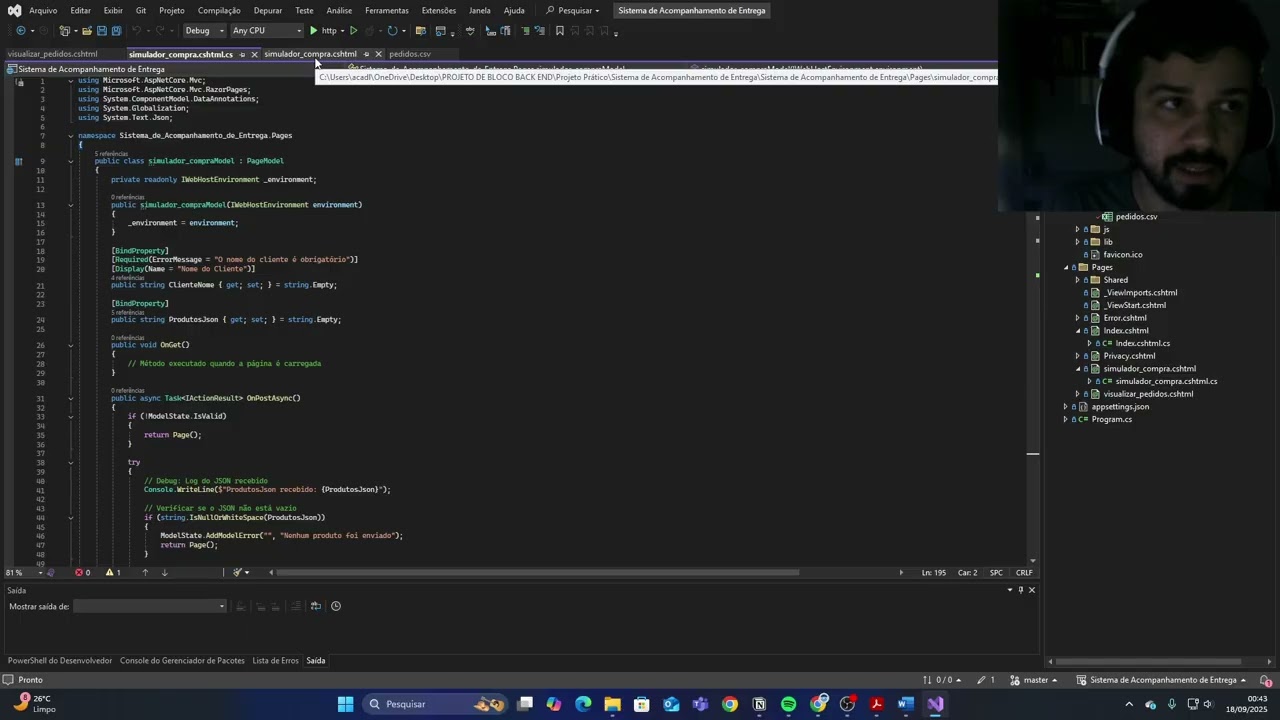
Task: Click the SPC indentation indicator
Action: [996, 573]
